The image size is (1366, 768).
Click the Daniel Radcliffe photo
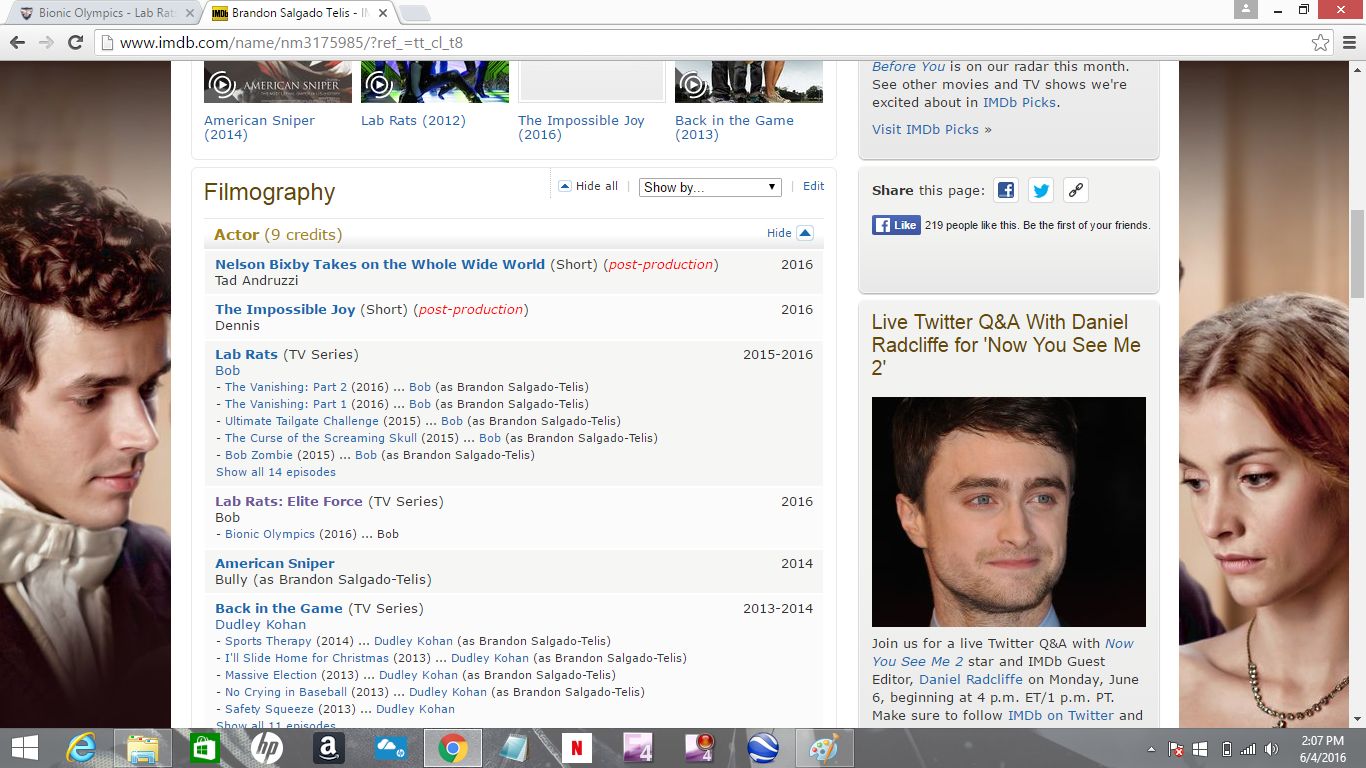coord(1009,512)
